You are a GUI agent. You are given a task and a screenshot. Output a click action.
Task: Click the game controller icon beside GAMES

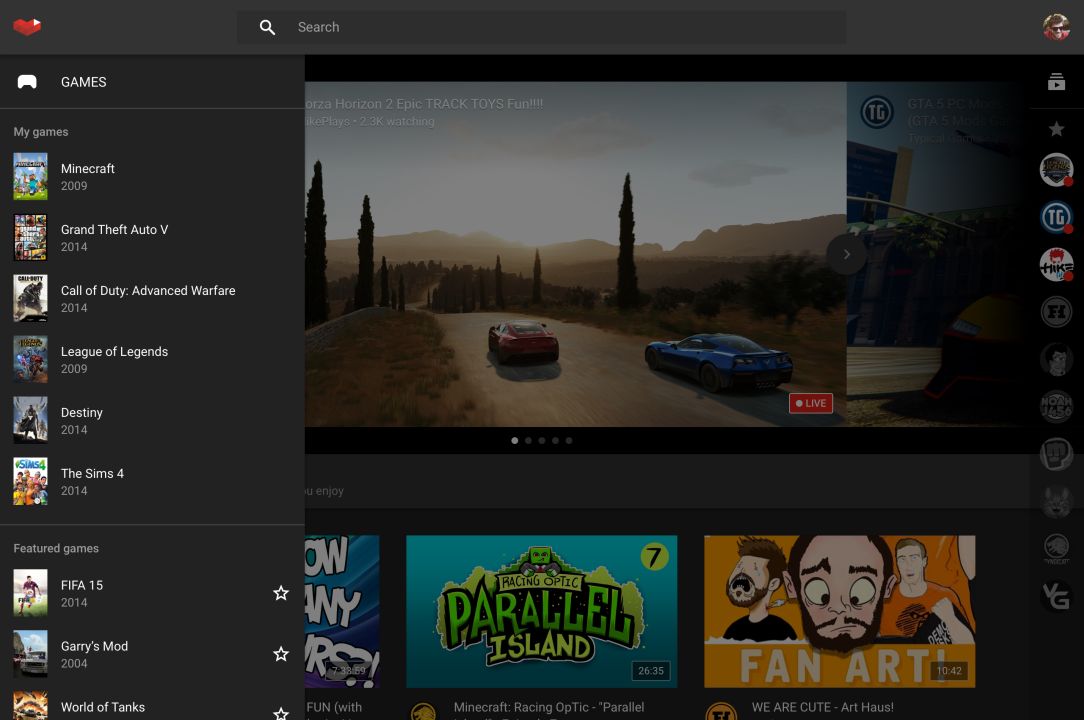click(x=27, y=82)
